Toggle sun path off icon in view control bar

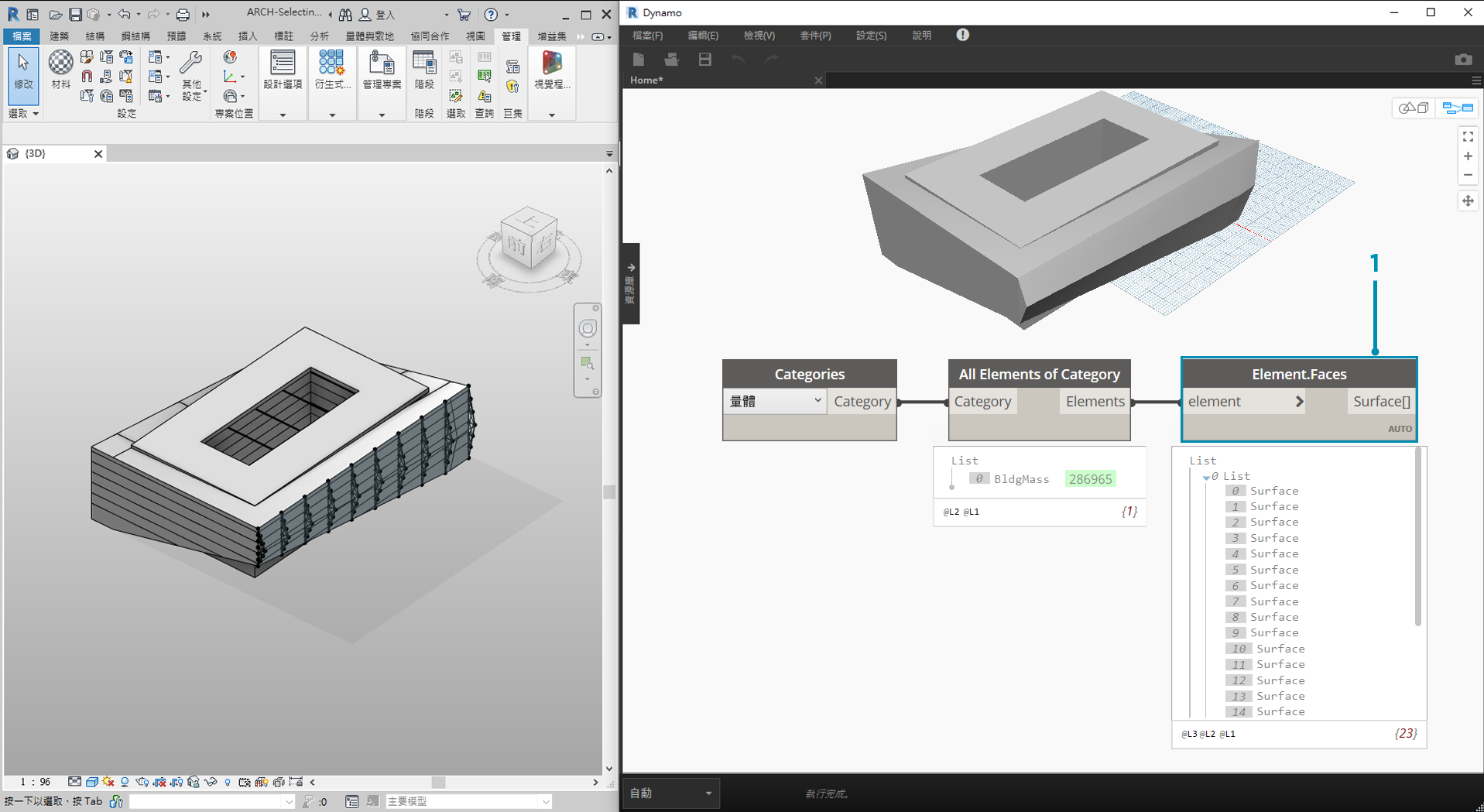[x=108, y=782]
